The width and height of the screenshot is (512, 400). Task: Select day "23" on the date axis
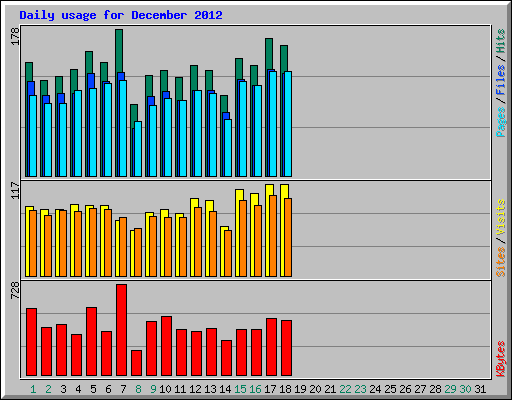click(x=360, y=389)
